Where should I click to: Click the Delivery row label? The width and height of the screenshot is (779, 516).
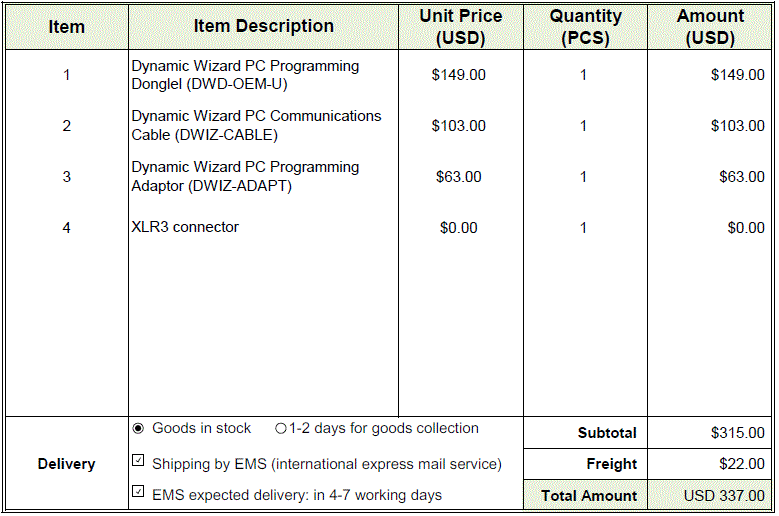(67, 464)
